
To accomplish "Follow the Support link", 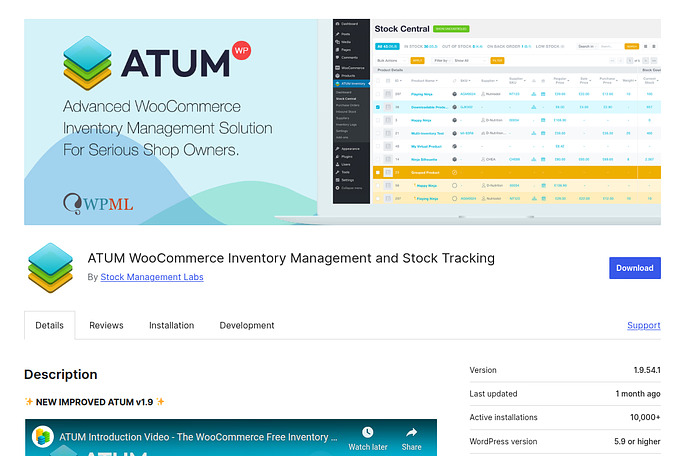I will (x=643, y=325).
